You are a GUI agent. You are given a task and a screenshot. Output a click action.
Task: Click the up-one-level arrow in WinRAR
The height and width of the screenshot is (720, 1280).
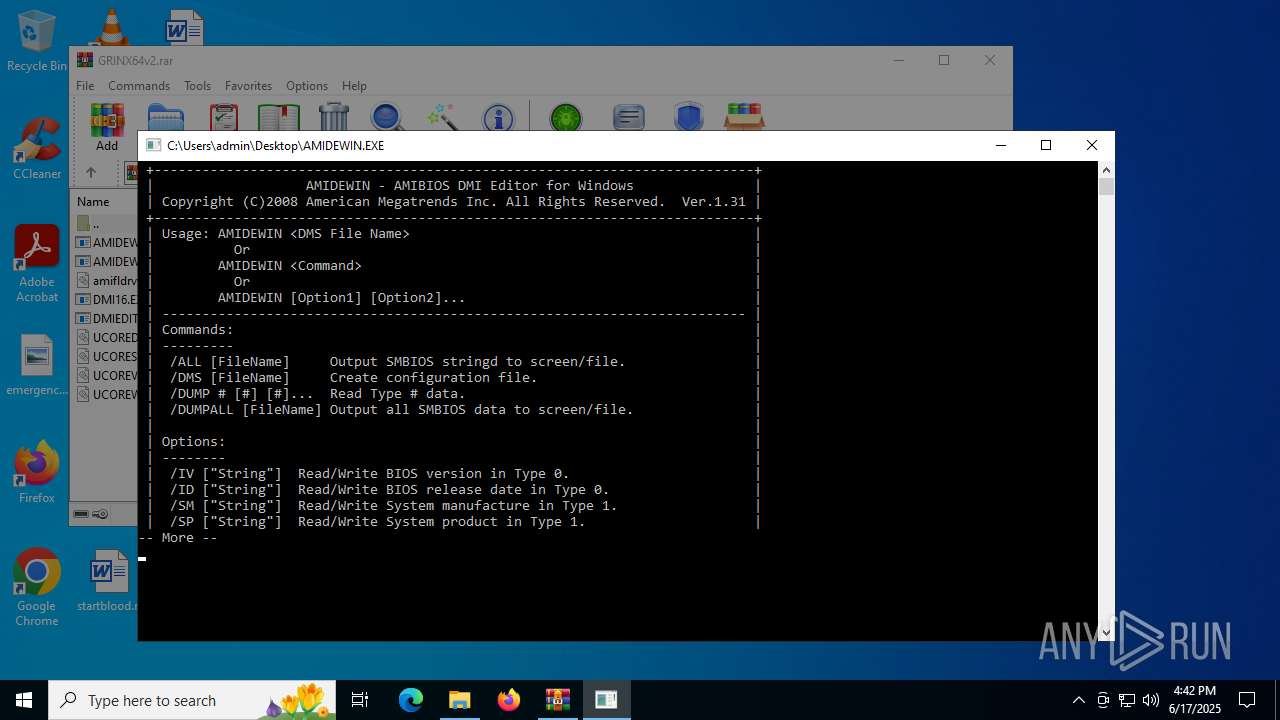pos(90,172)
